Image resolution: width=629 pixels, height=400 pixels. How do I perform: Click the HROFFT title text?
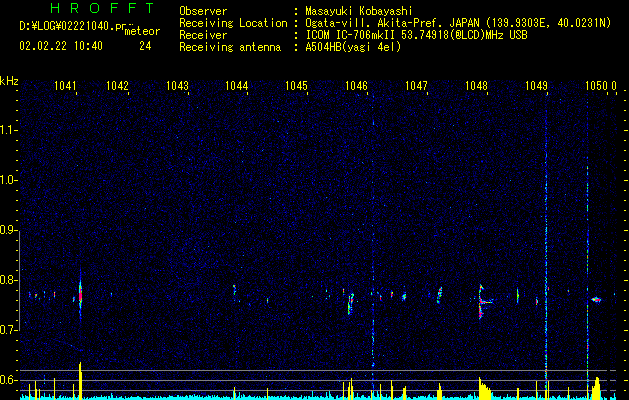[x=102, y=8]
